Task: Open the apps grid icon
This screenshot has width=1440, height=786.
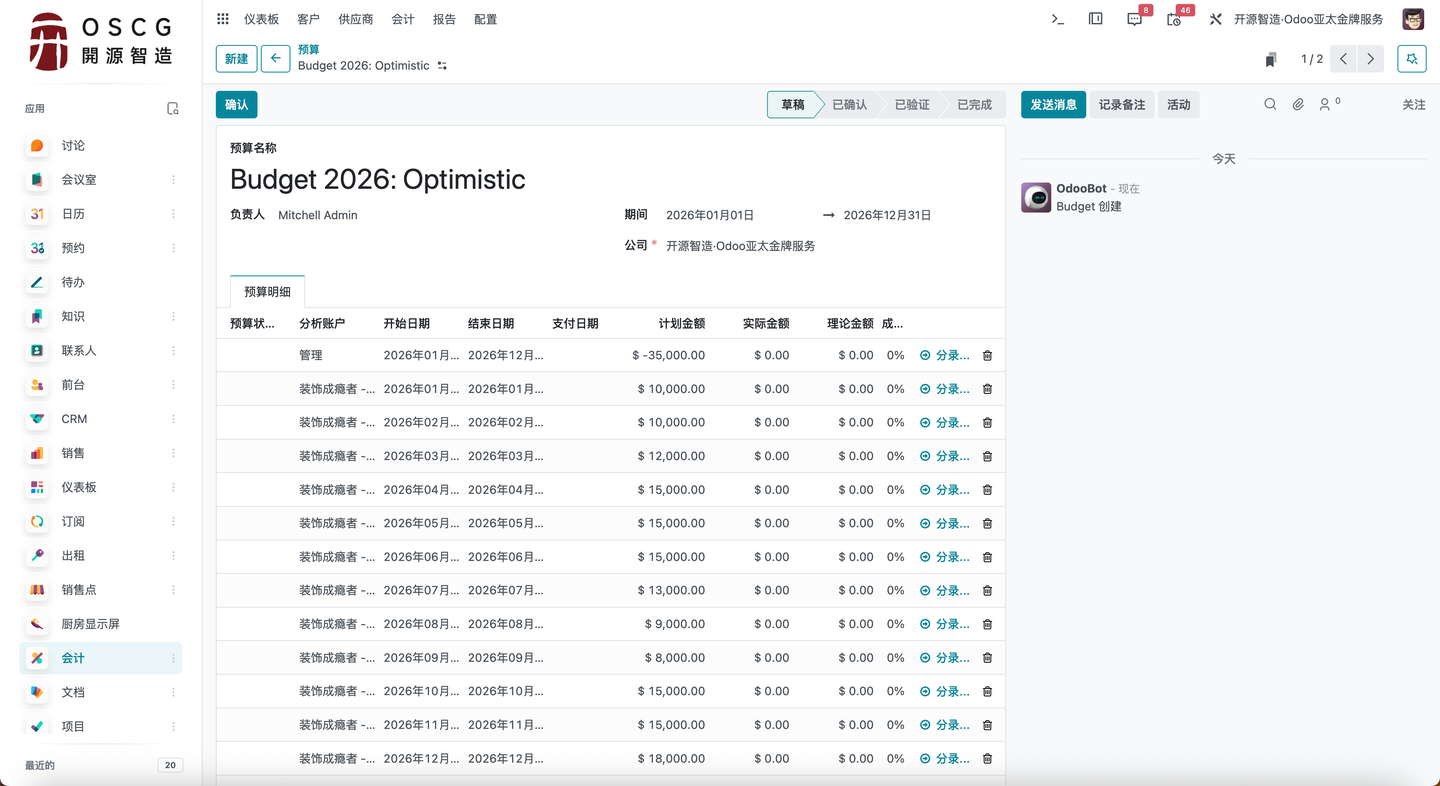Action: click(x=222, y=18)
